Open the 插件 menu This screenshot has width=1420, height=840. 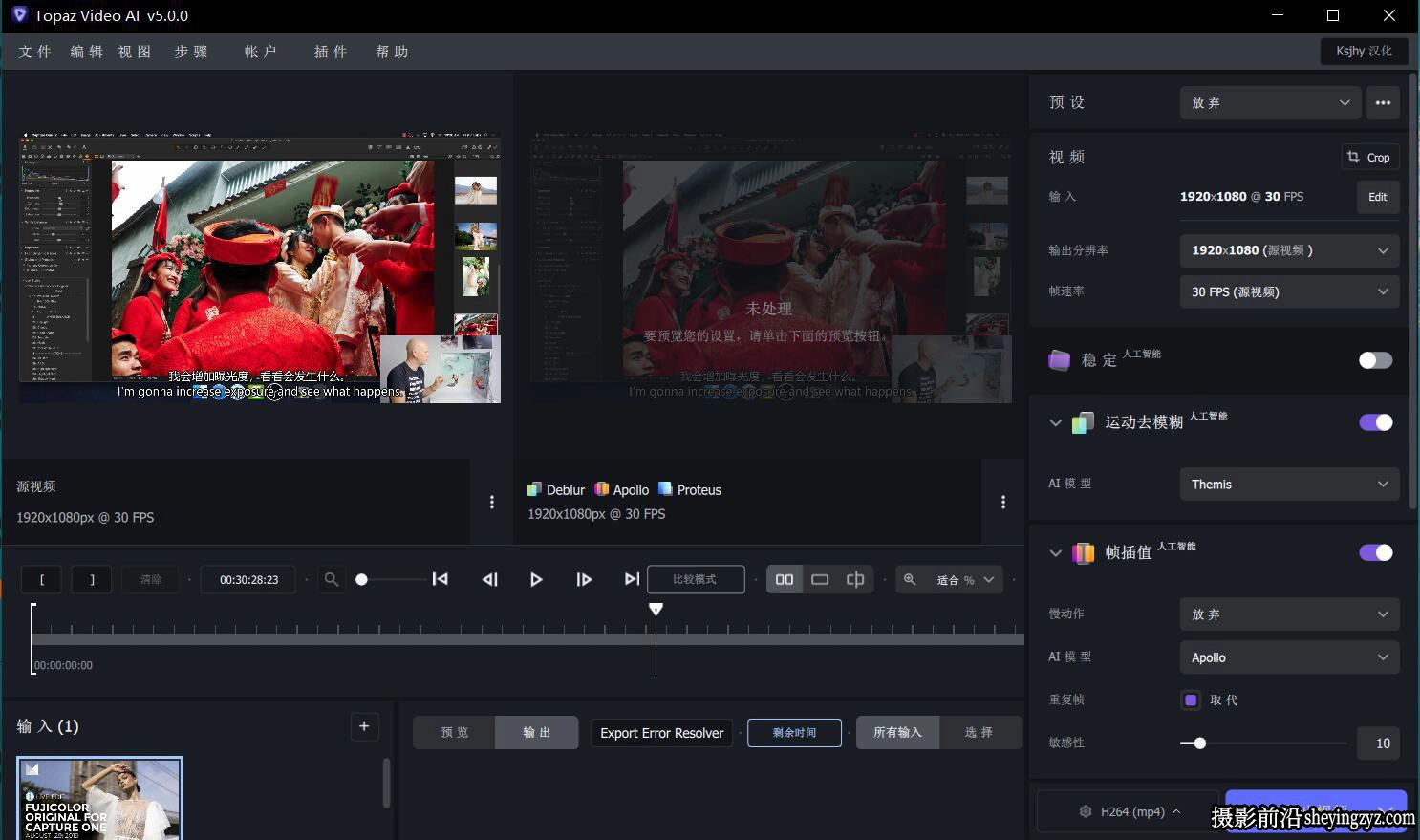(331, 52)
